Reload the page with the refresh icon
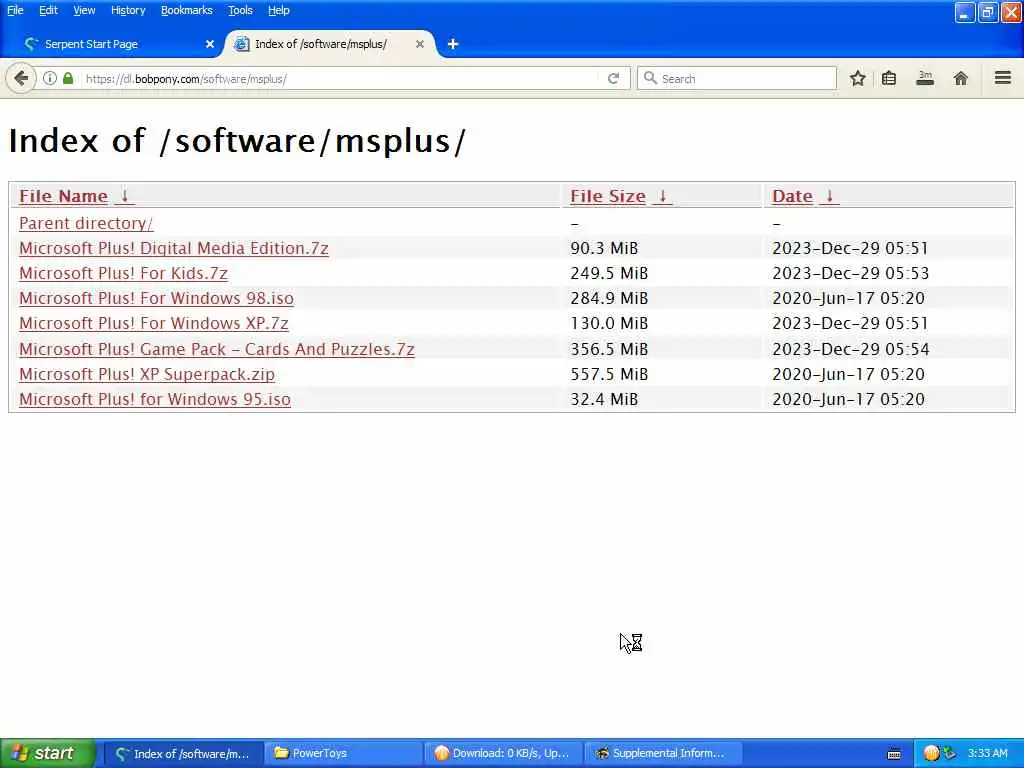Image resolution: width=1024 pixels, height=768 pixels. [x=613, y=78]
